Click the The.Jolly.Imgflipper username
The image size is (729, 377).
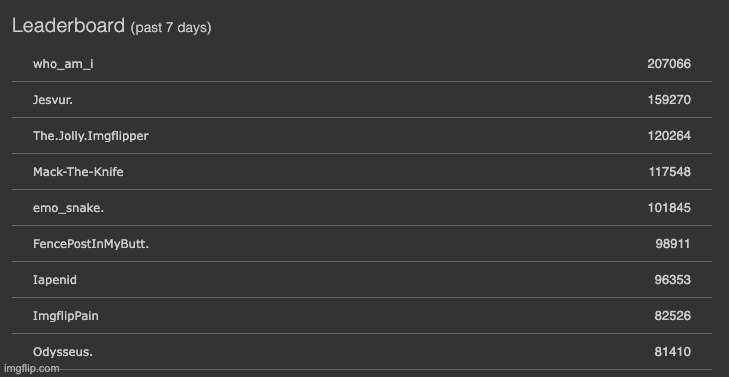91,136
